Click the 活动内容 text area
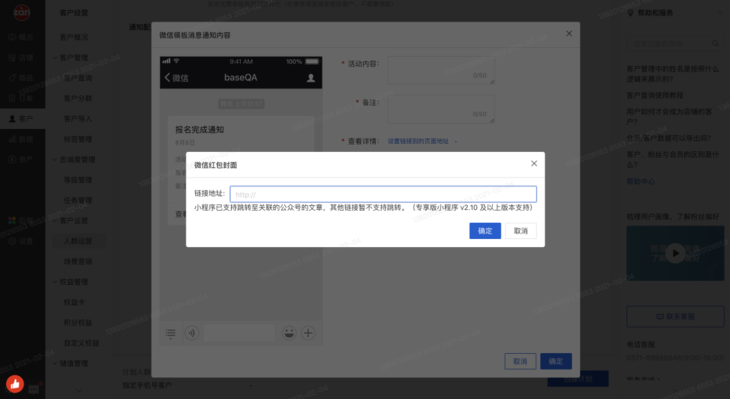 click(x=441, y=71)
